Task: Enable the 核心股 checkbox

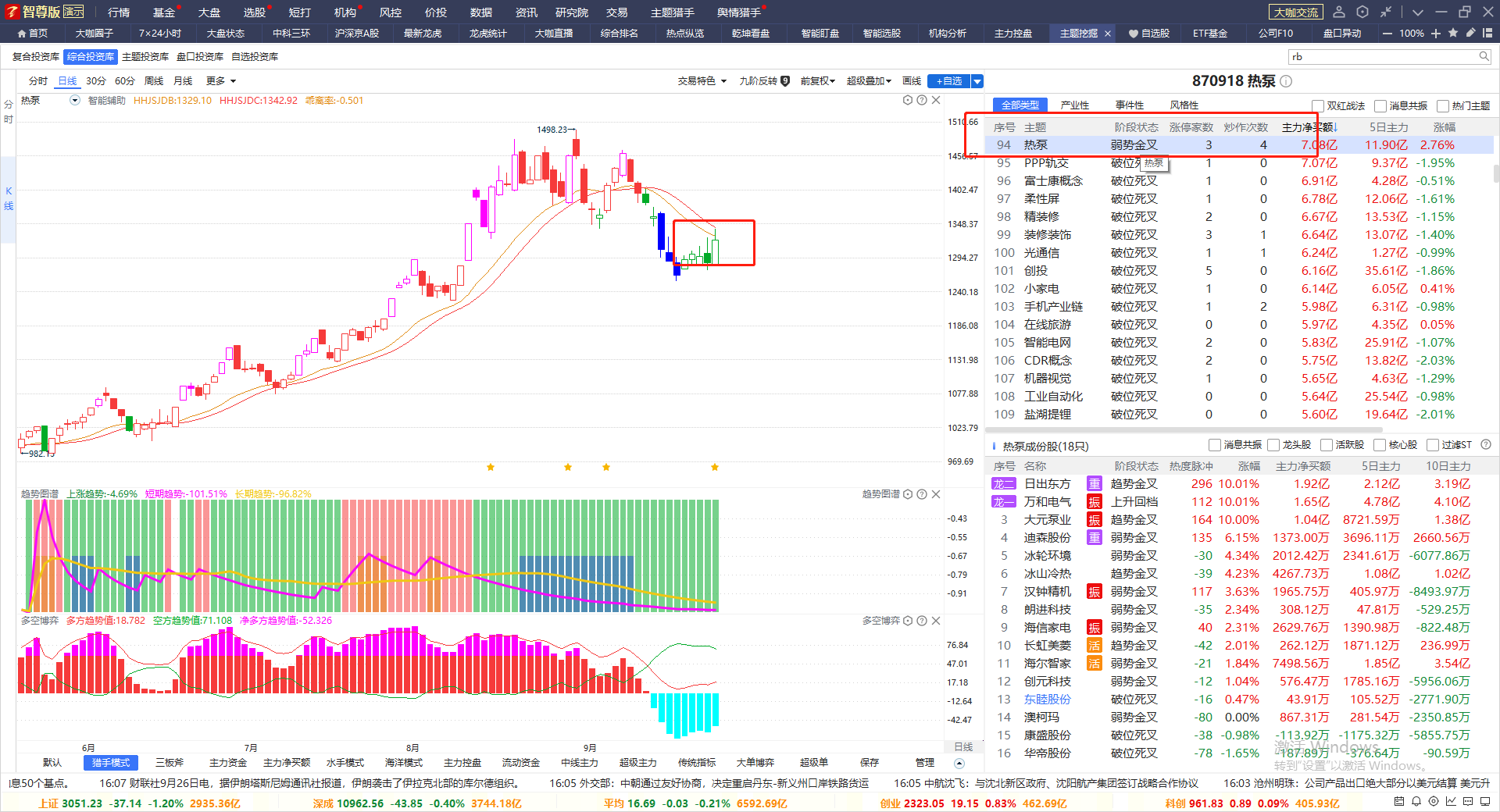Action: pyautogui.click(x=1380, y=445)
